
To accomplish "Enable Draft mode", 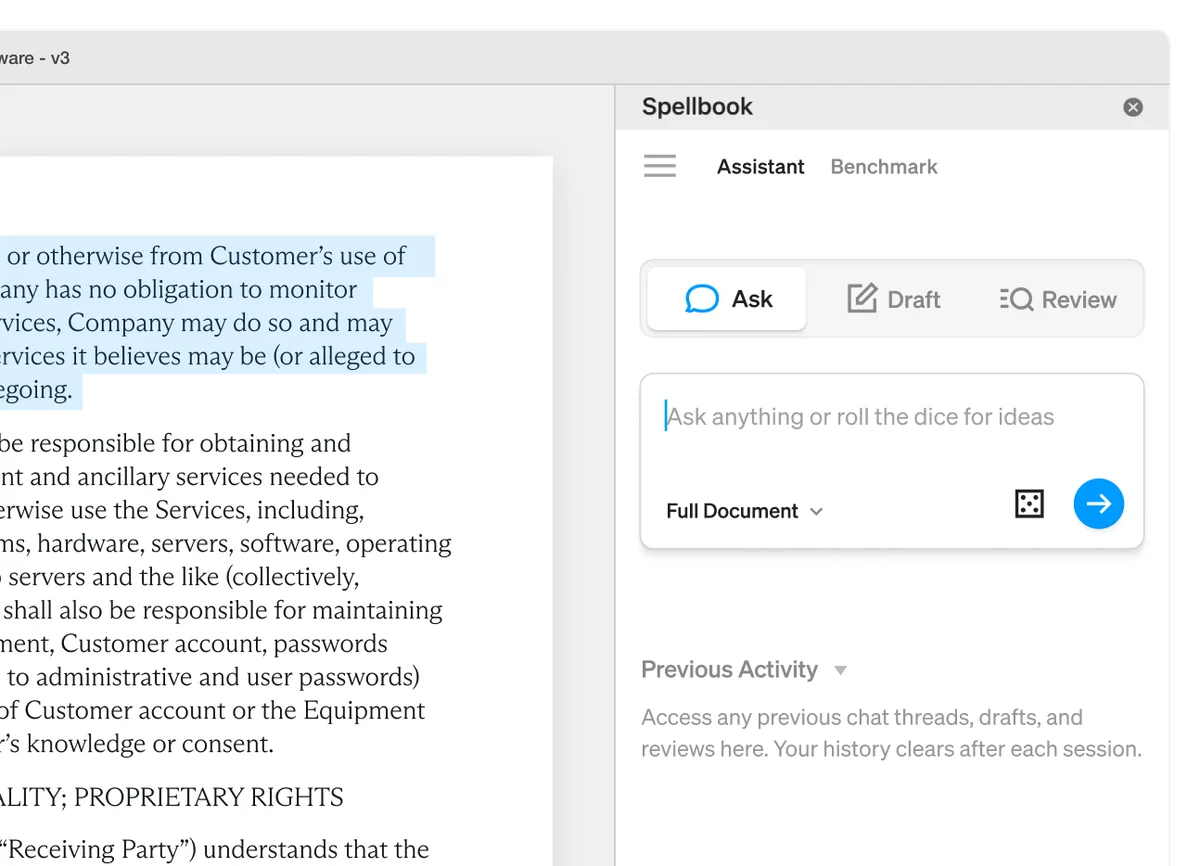I will pos(893,298).
